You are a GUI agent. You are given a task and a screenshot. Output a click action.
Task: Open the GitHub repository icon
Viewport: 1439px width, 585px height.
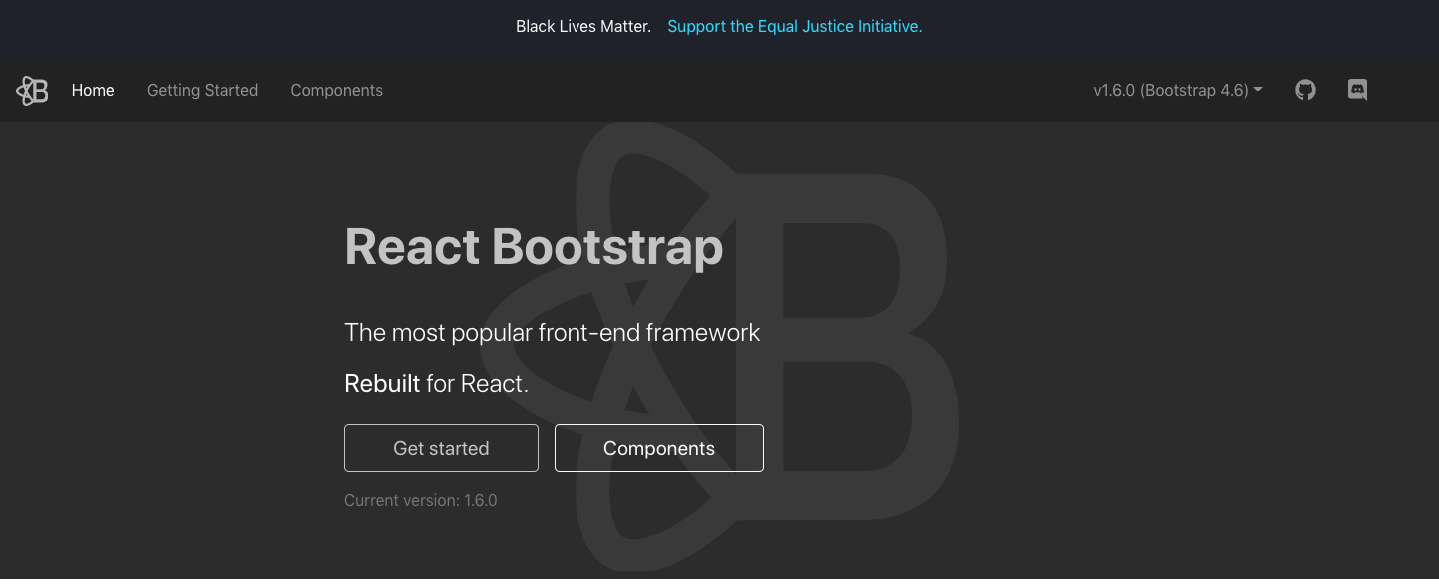(1305, 90)
